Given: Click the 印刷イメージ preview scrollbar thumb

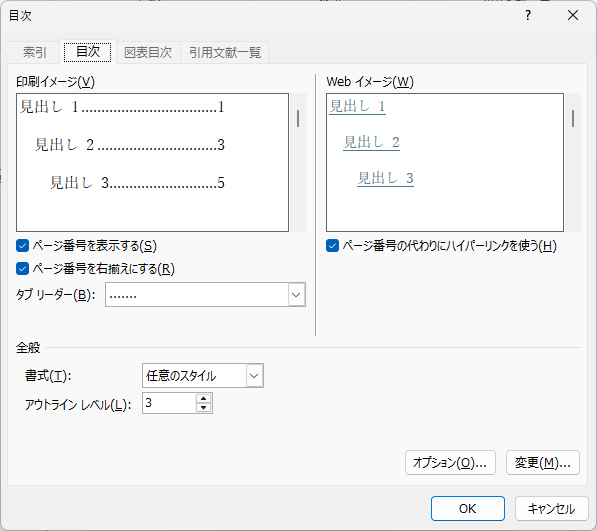Looking at the screenshot, I should [298, 119].
